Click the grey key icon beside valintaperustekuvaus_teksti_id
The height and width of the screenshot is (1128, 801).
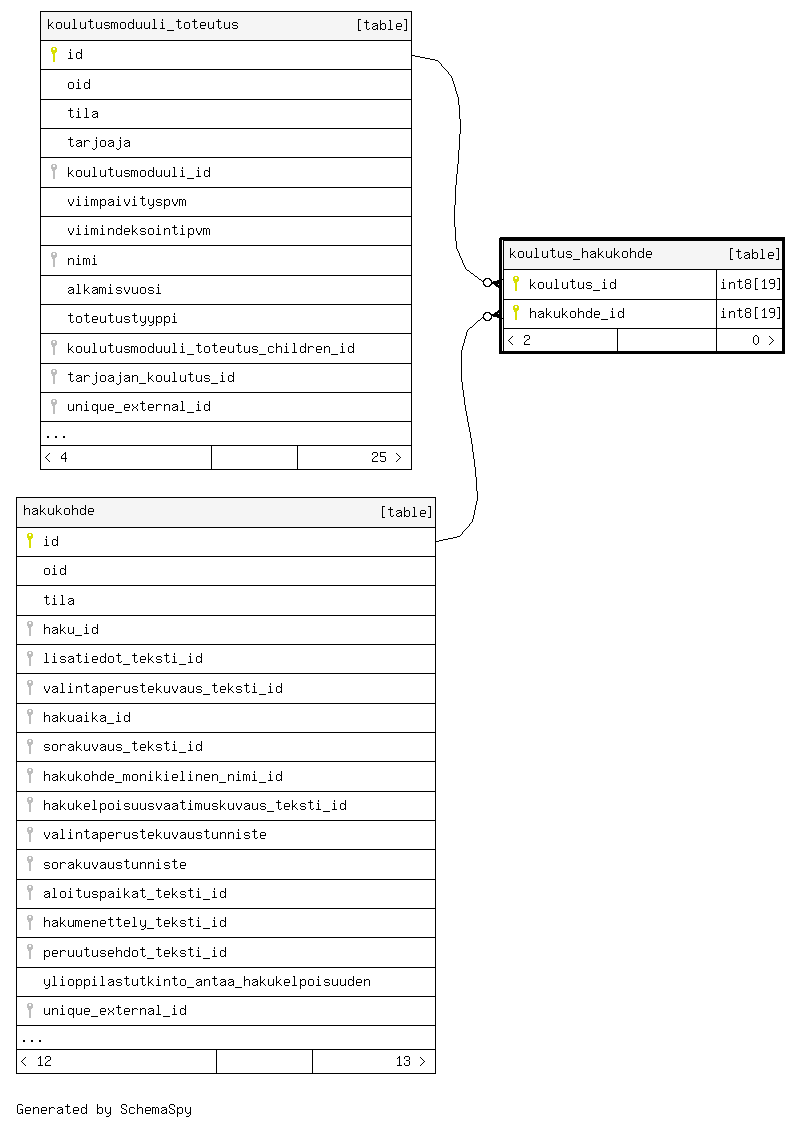pos(30,688)
